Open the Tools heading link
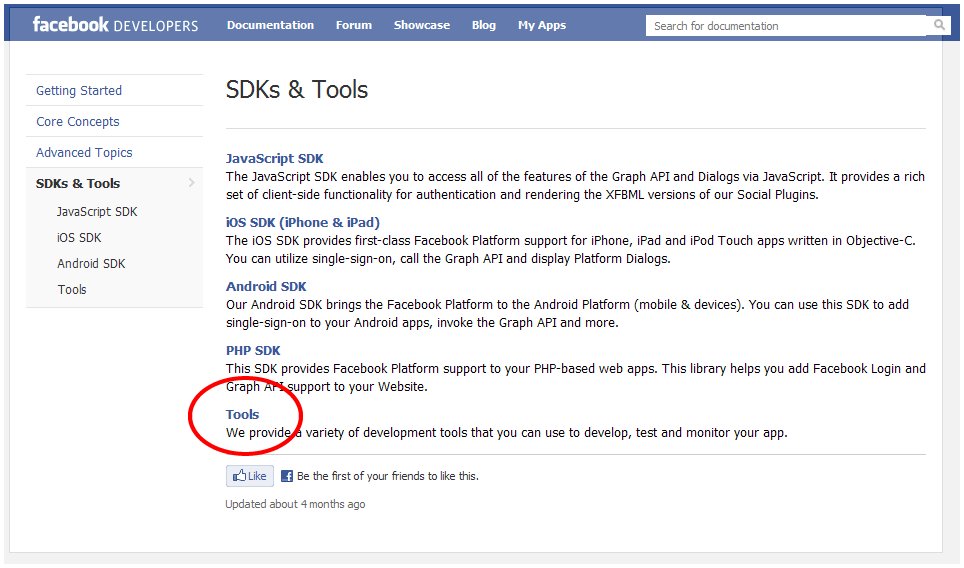The width and height of the screenshot is (964, 568). pyautogui.click(x=242, y=414)
